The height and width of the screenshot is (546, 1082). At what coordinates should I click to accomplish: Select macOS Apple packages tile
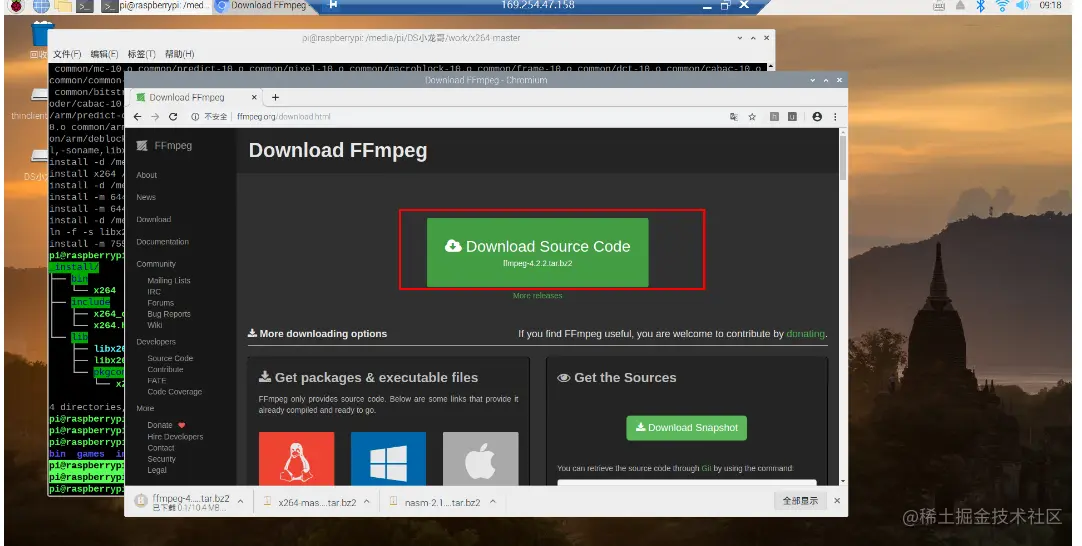click(480, 458)
